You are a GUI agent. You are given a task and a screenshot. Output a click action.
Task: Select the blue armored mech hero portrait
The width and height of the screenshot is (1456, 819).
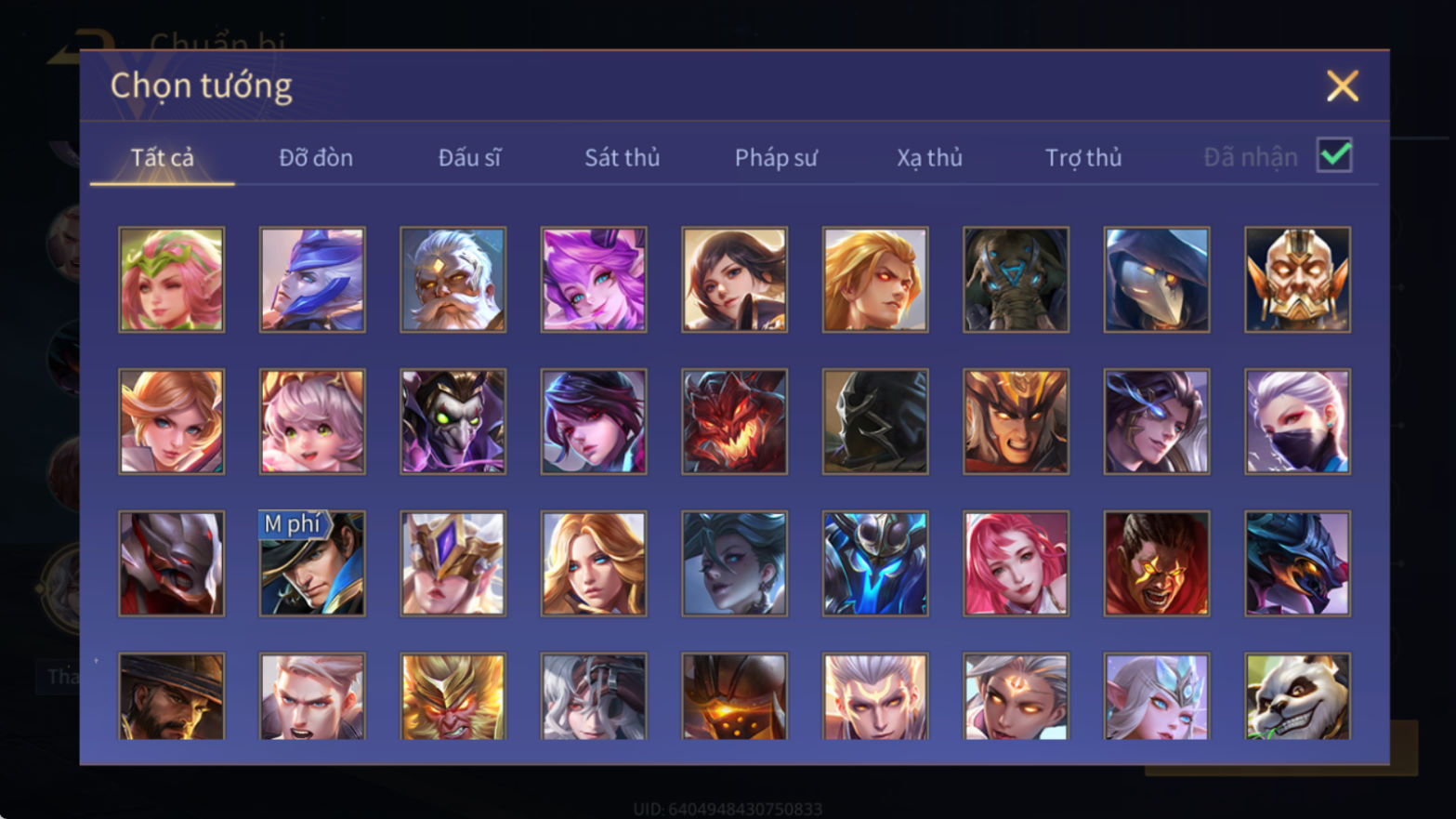(875, 563)
